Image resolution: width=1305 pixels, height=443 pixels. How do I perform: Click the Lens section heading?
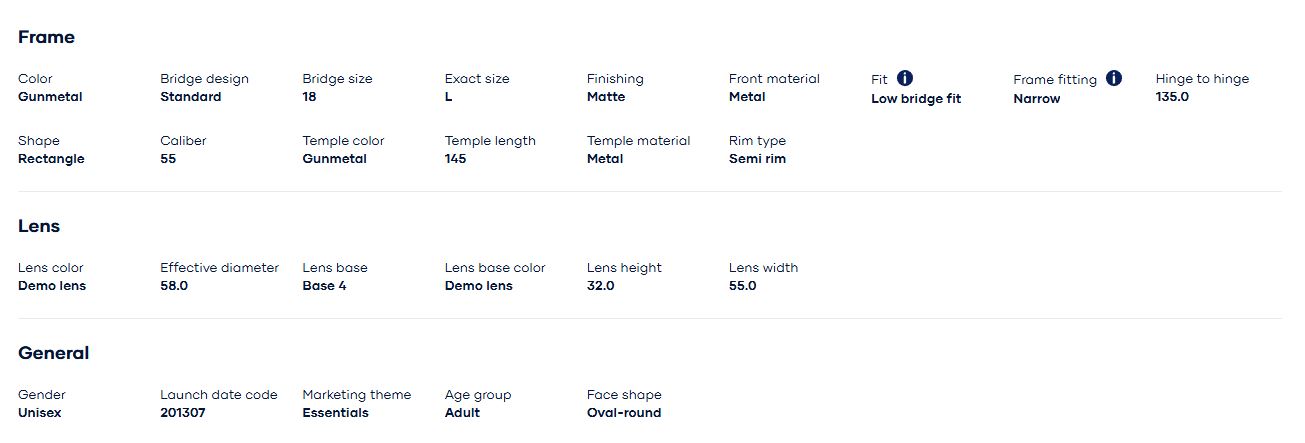(x=39, y=226)
